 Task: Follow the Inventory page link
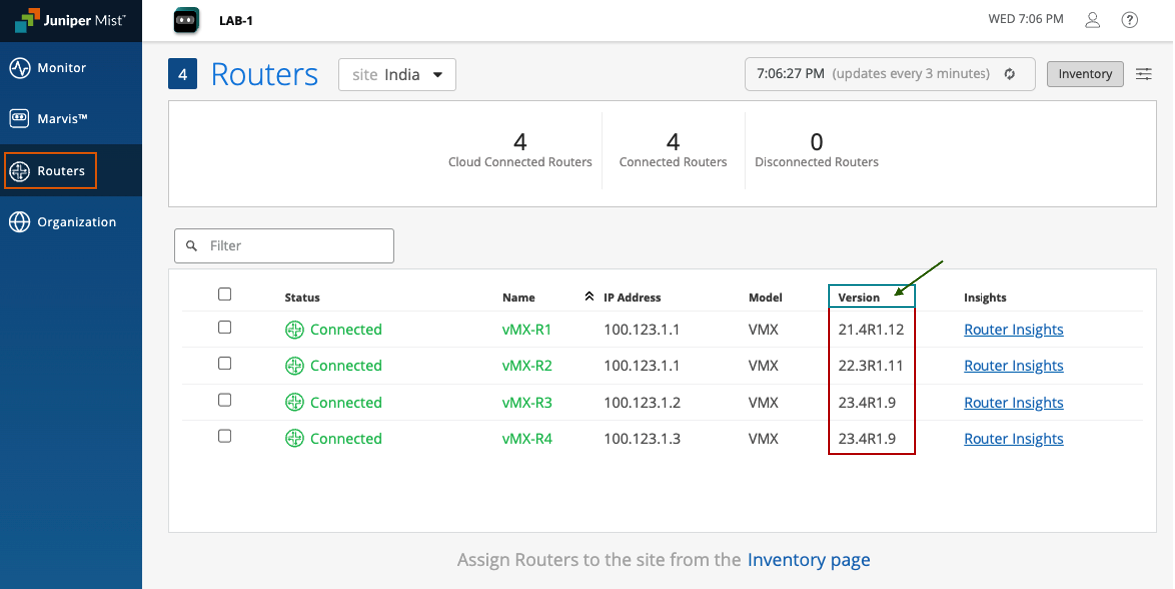[808, 560]
